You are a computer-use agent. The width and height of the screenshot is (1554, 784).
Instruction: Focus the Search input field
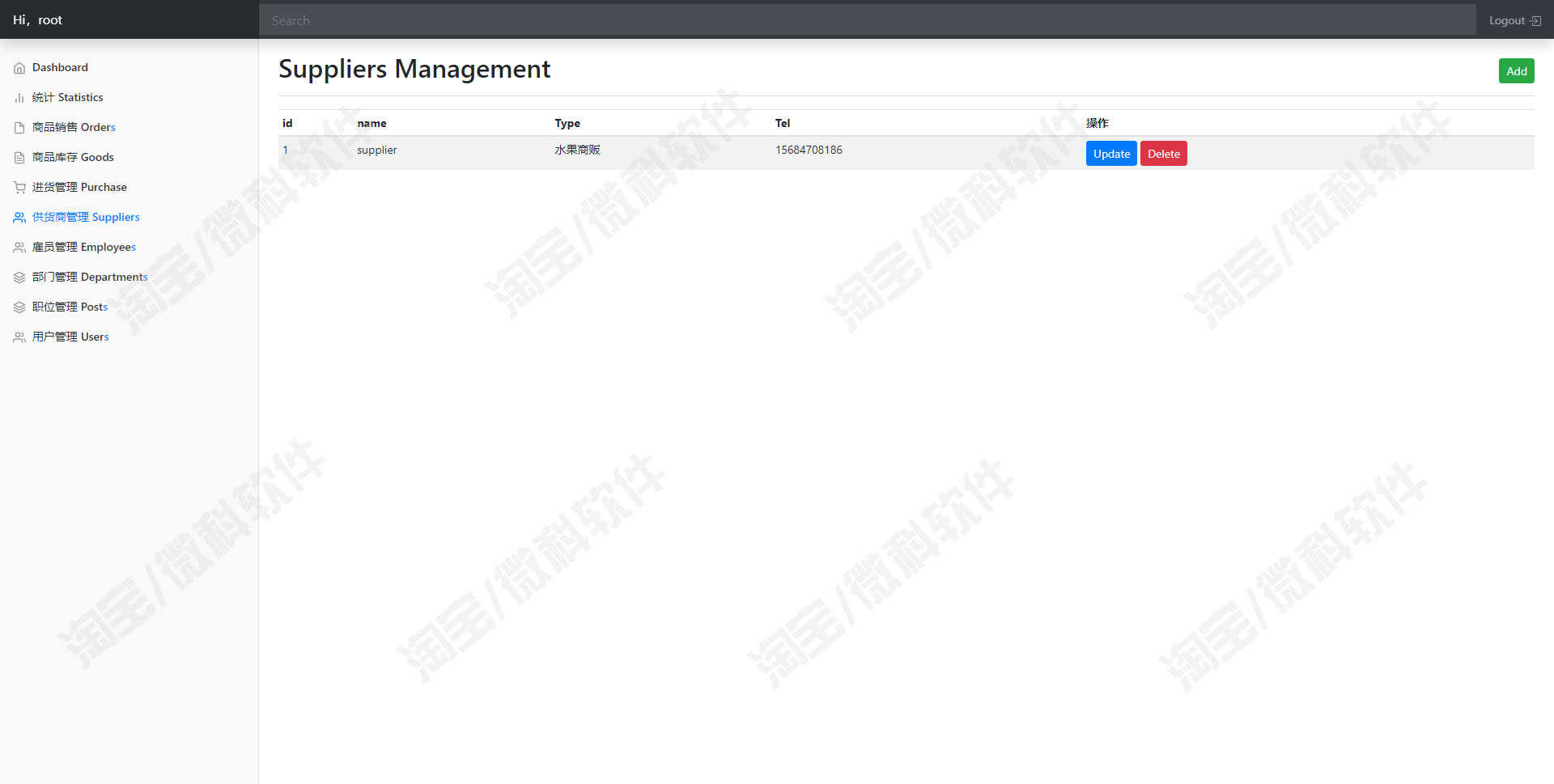868,20
